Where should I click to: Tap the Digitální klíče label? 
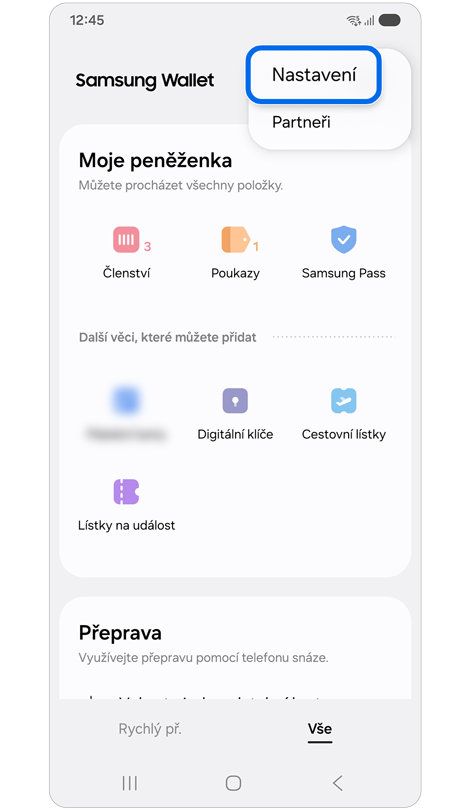coord(235,434)
